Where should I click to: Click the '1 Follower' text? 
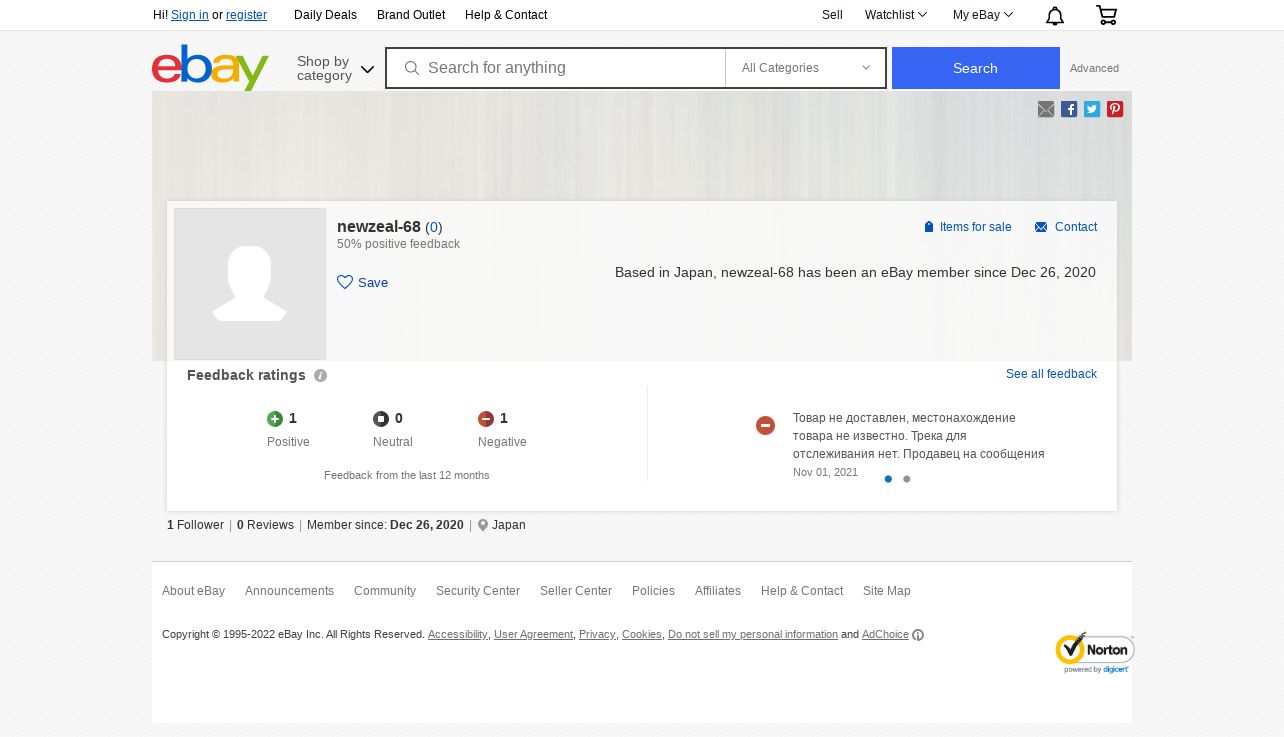(195, 525)
